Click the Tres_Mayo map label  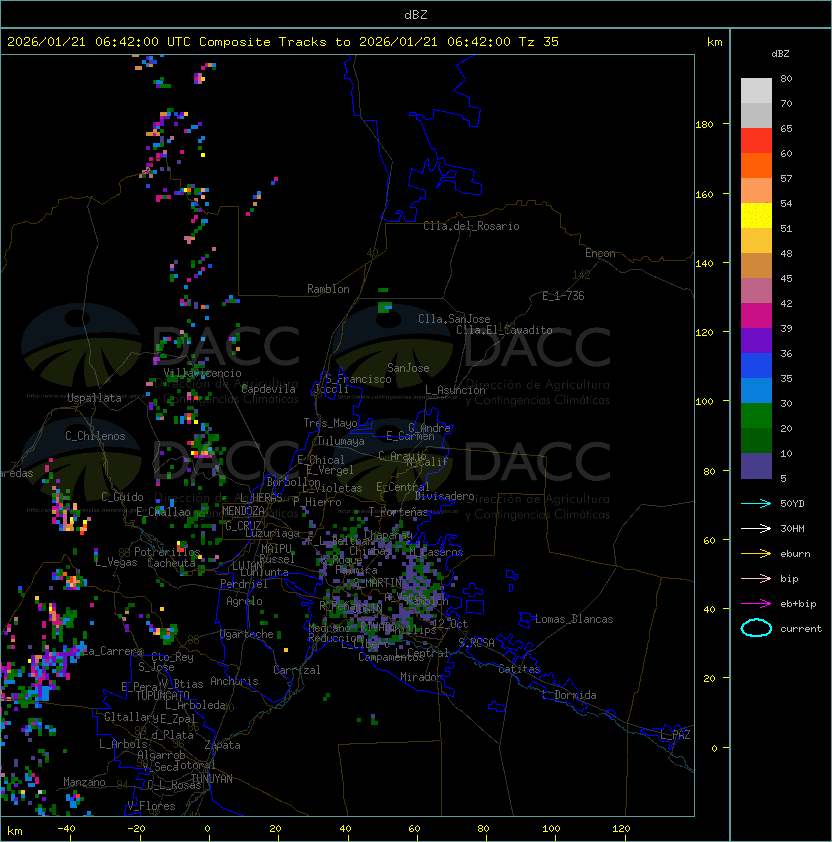[x=330, y=423]
